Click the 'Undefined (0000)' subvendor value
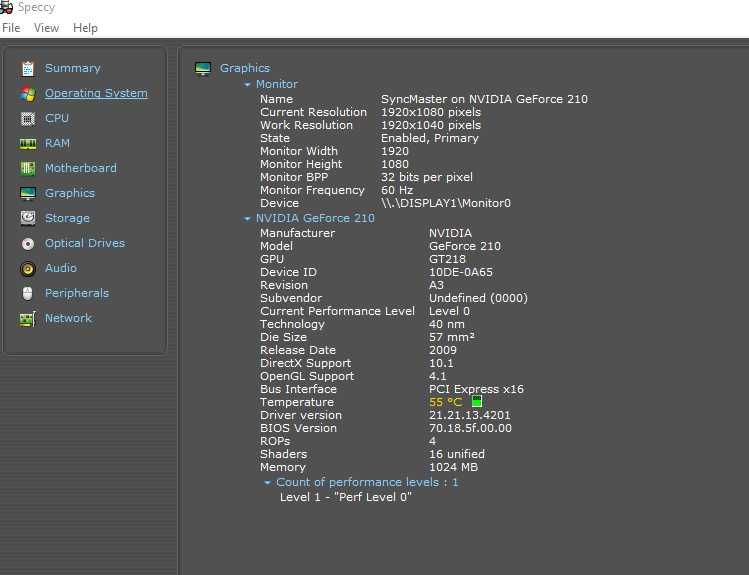 [478, 298]
